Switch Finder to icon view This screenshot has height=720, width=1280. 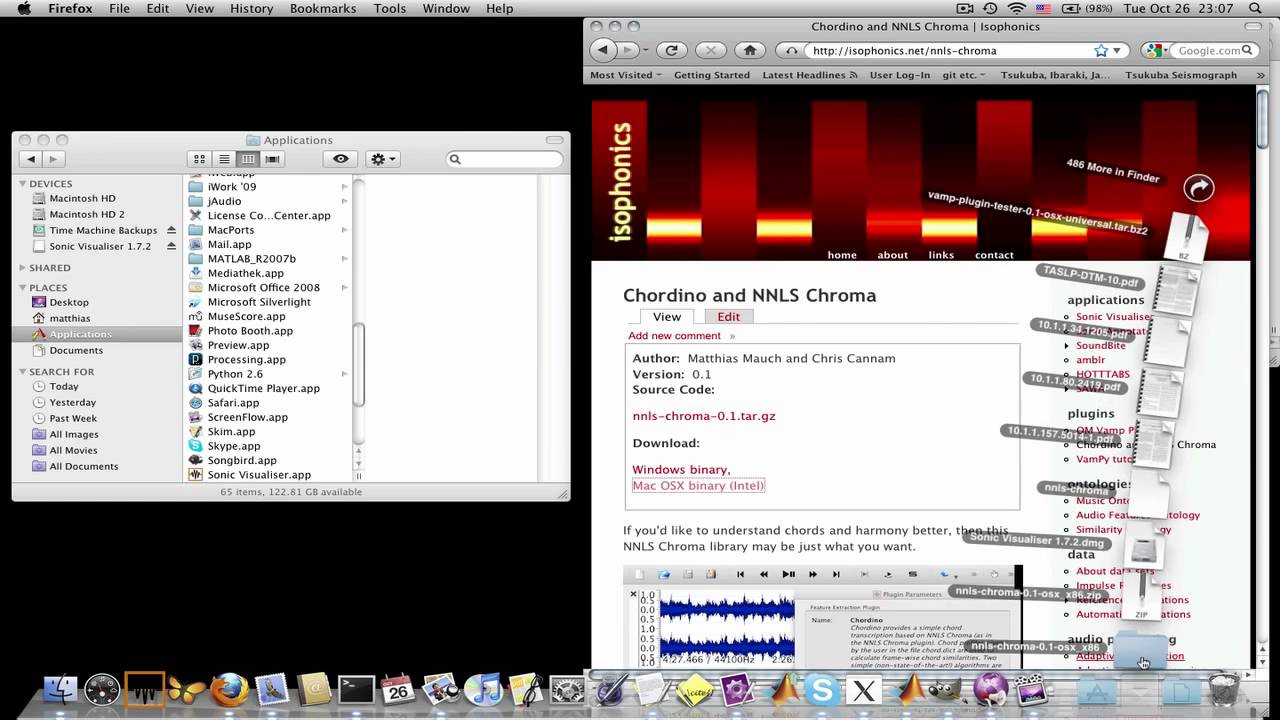199,159
